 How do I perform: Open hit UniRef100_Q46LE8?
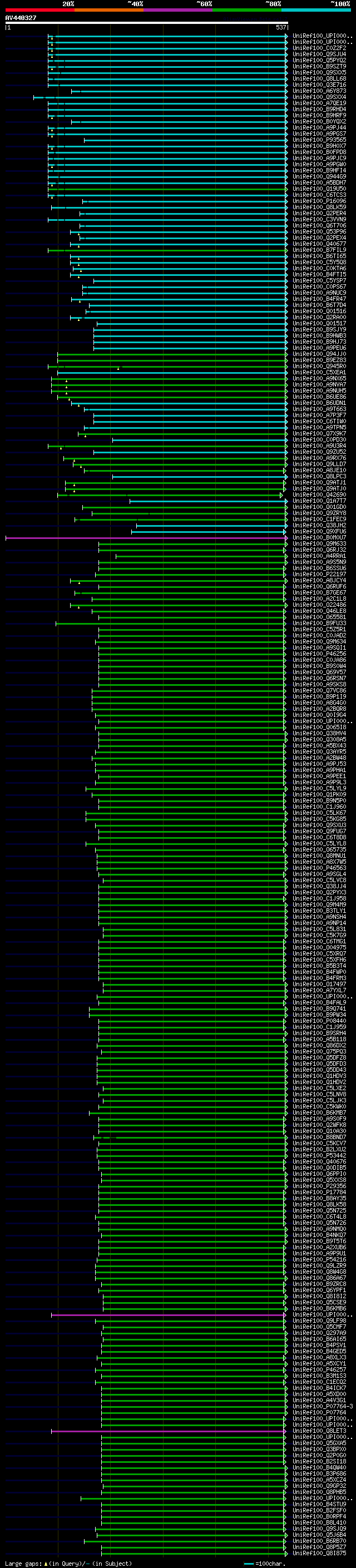point(319,611)
